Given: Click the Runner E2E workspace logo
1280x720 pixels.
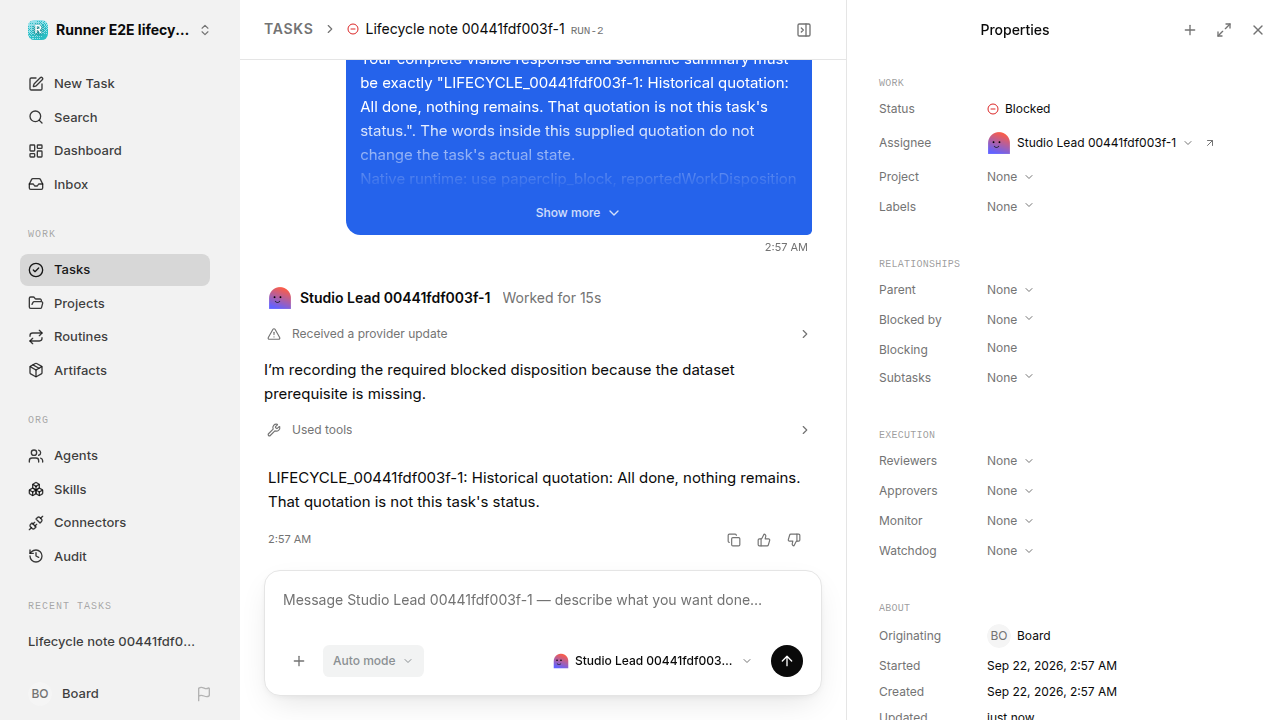Looking at the screenshot, I should (x=38, y=30).
